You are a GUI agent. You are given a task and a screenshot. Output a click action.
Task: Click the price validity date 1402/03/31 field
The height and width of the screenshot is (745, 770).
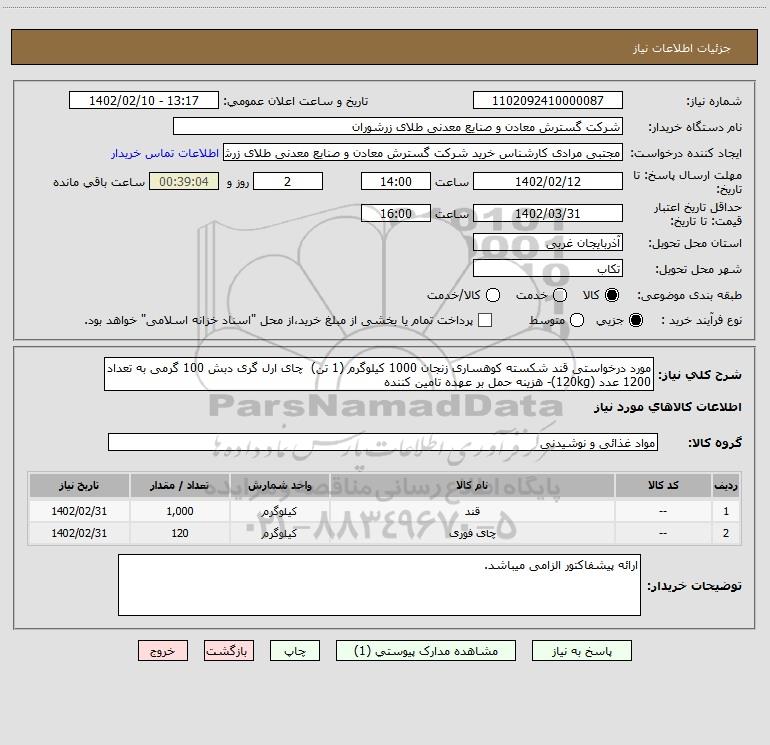(x=548, y=213)
